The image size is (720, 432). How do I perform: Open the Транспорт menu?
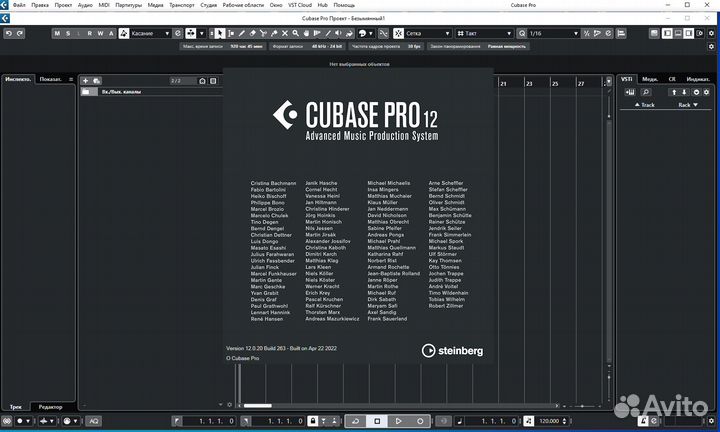[x=182, y=5]
